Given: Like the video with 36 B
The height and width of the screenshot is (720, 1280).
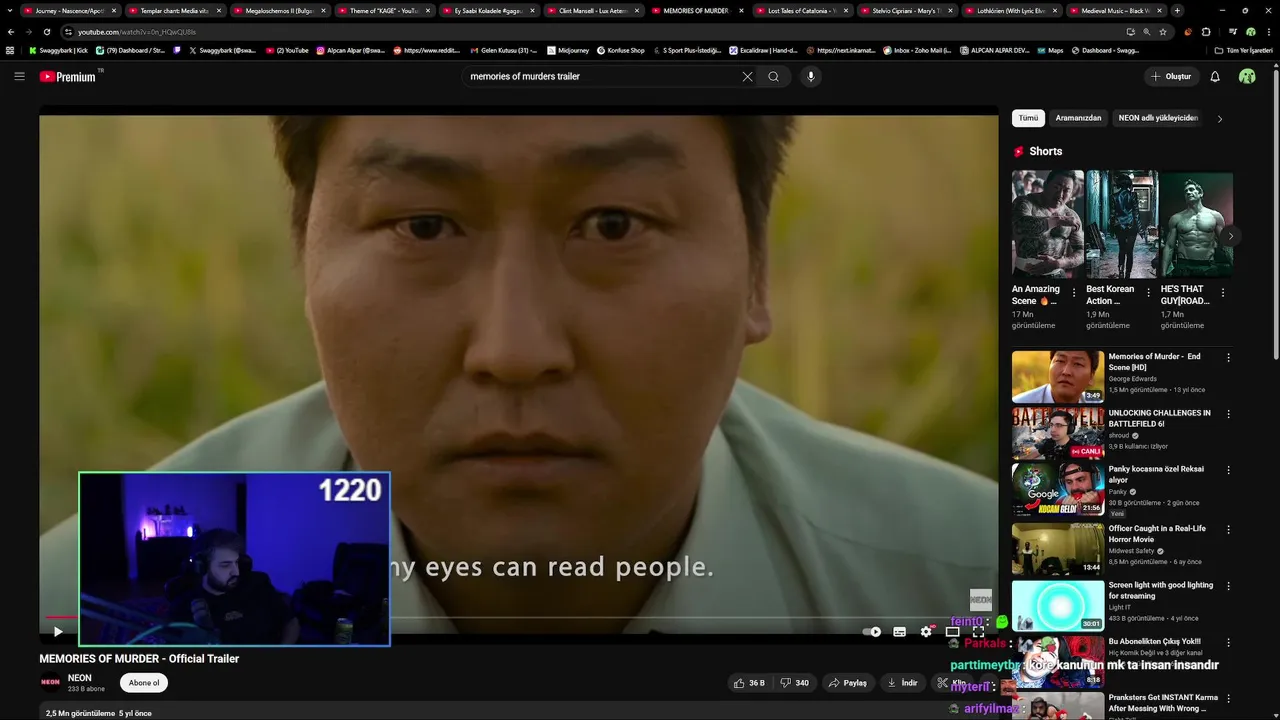Looking at the screenshot, I should (749, 683).
